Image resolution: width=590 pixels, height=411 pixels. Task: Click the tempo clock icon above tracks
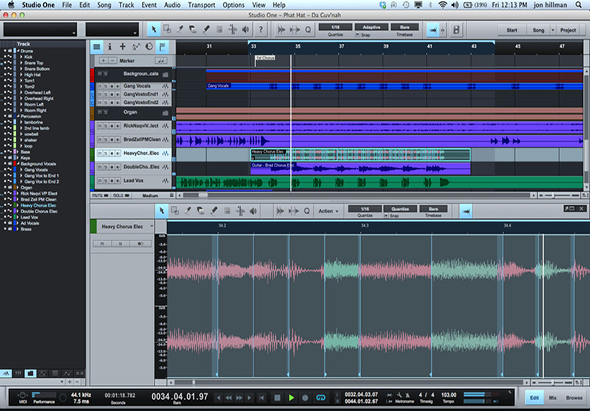(149, 47)
